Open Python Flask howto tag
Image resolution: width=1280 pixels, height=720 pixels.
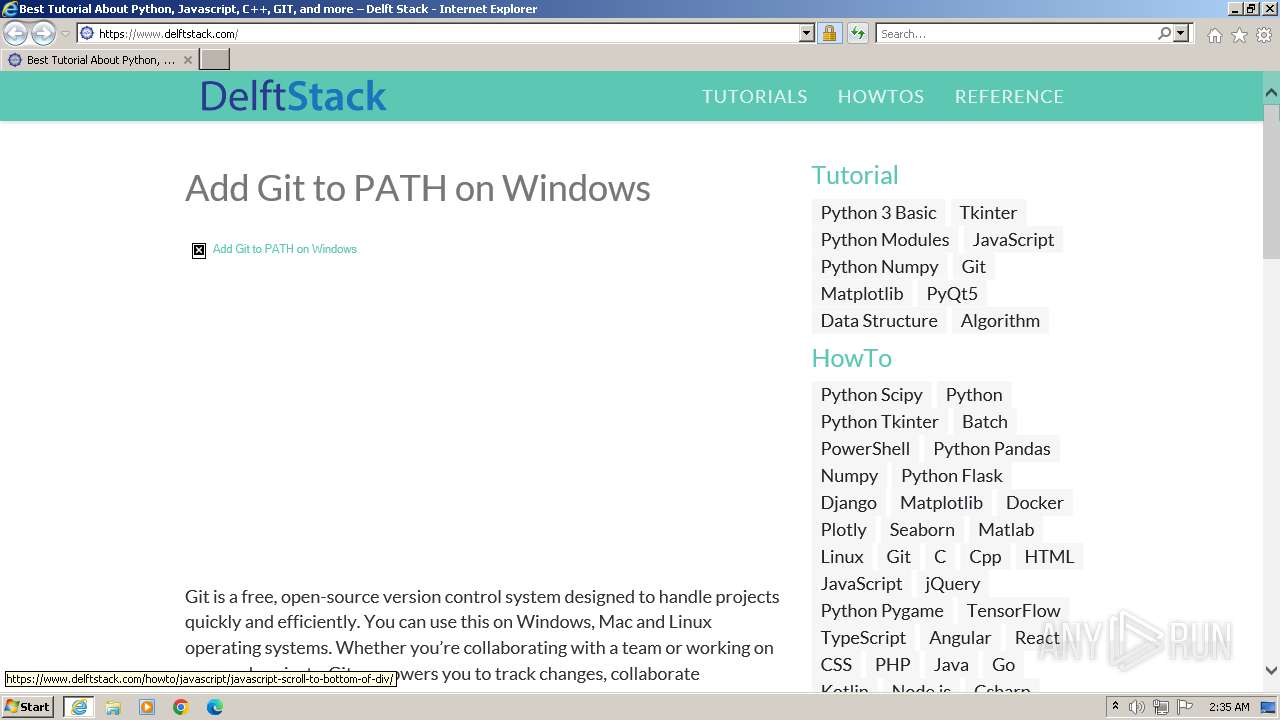click(x=952, y=475)
